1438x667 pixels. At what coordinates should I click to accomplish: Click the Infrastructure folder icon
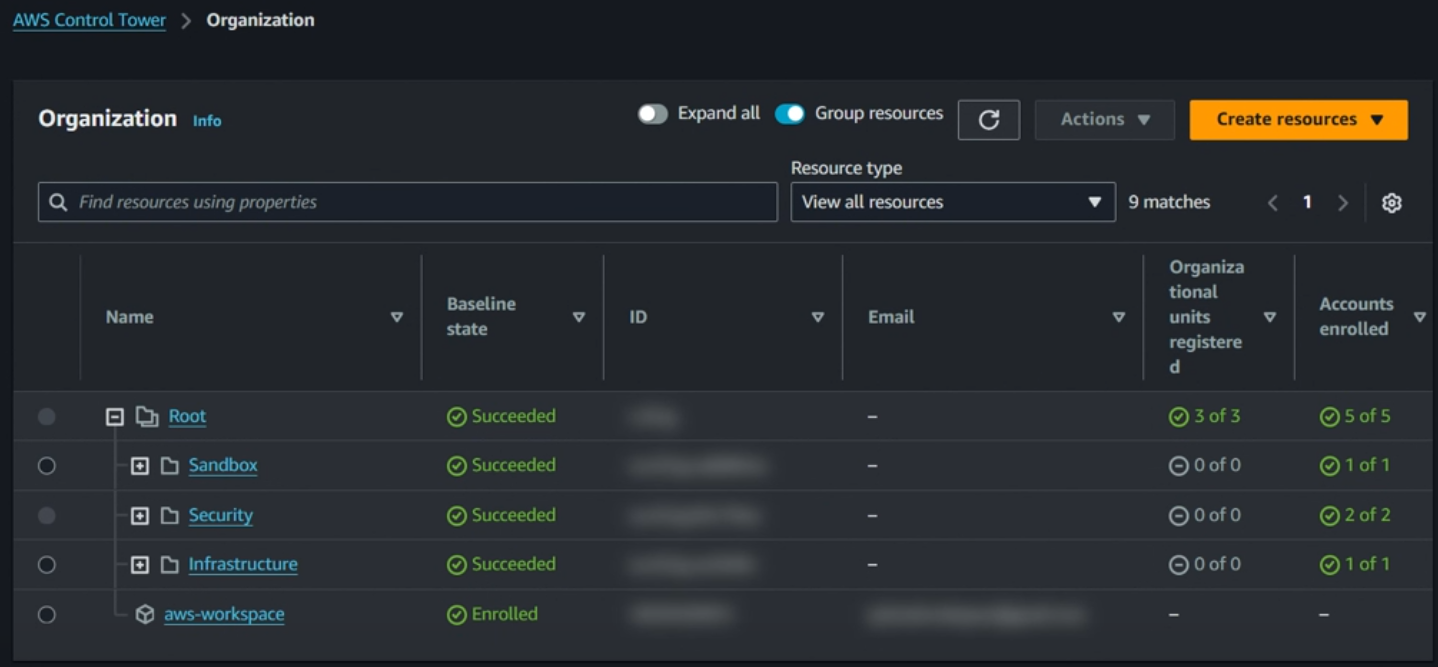click(170, 565)
